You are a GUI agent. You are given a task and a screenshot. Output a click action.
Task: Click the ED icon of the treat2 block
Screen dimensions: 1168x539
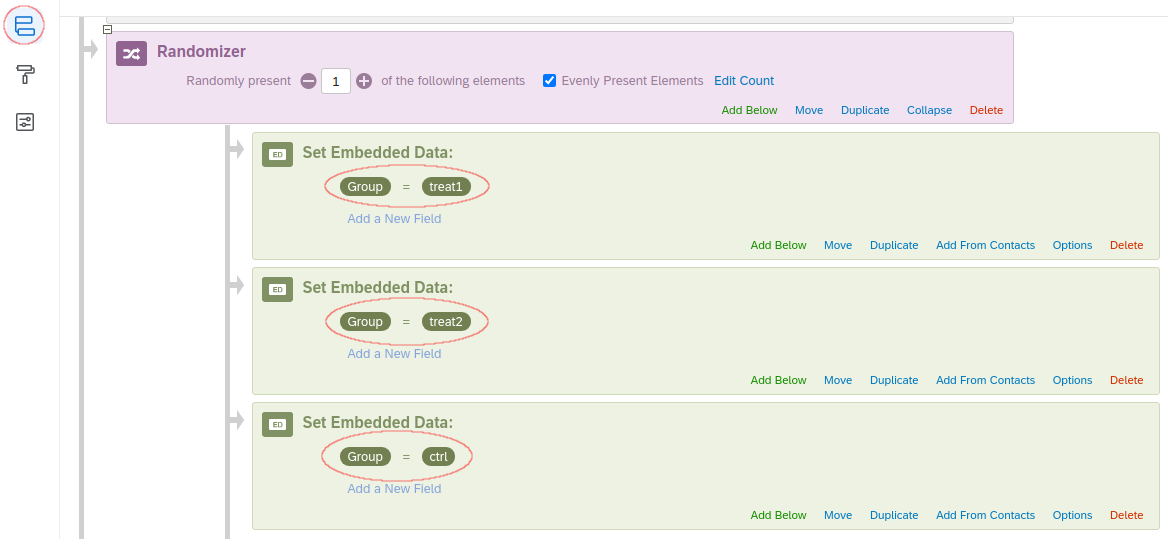click(277, 289)
